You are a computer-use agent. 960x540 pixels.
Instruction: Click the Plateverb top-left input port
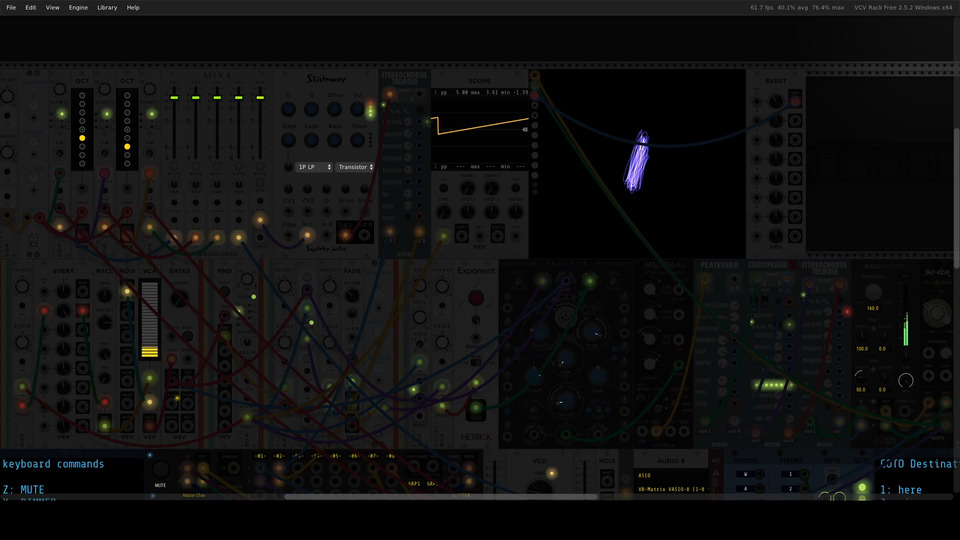point(705,280)
